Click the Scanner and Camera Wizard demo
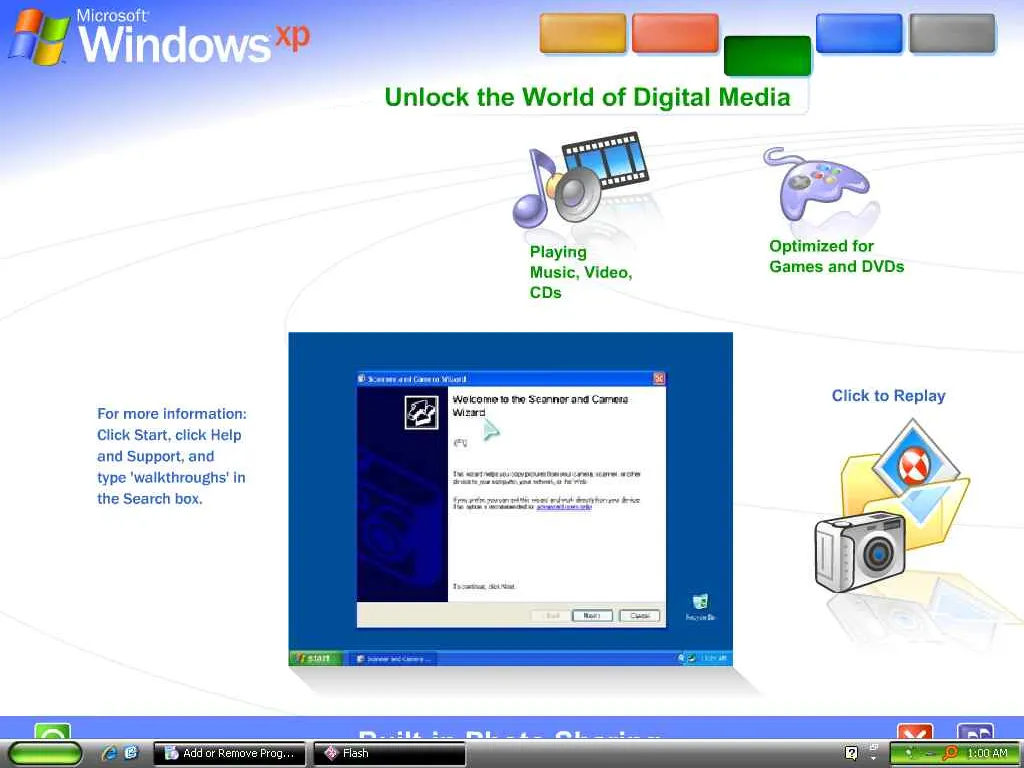 click(511, 499)
